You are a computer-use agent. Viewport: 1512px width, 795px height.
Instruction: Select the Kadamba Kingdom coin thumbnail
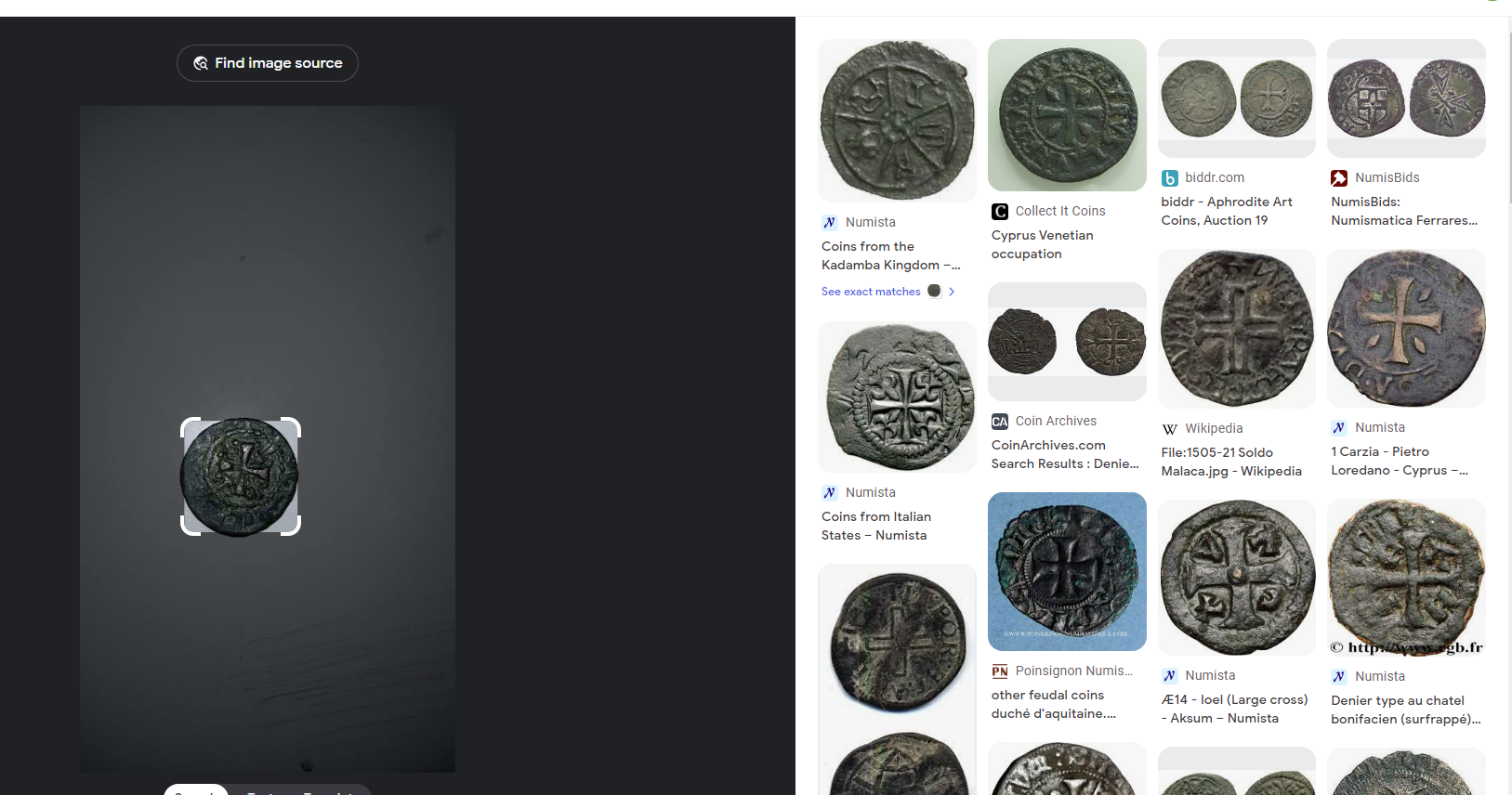coord(897,121)
